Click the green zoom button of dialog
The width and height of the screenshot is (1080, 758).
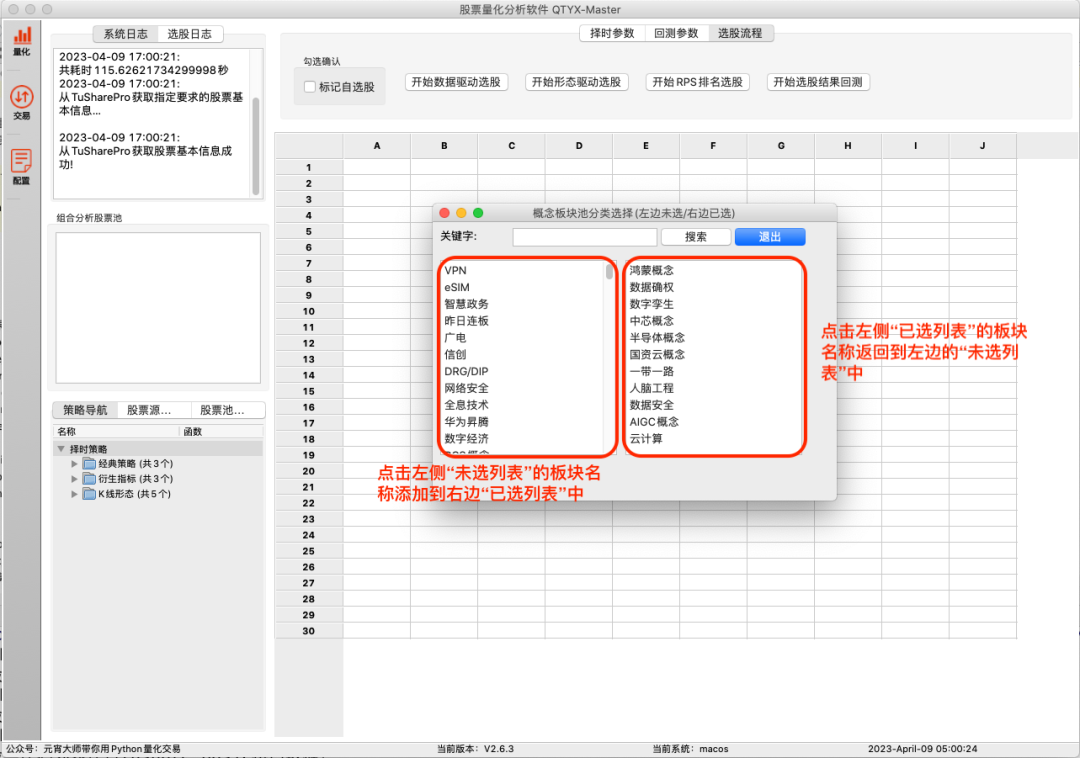point(478,213)
